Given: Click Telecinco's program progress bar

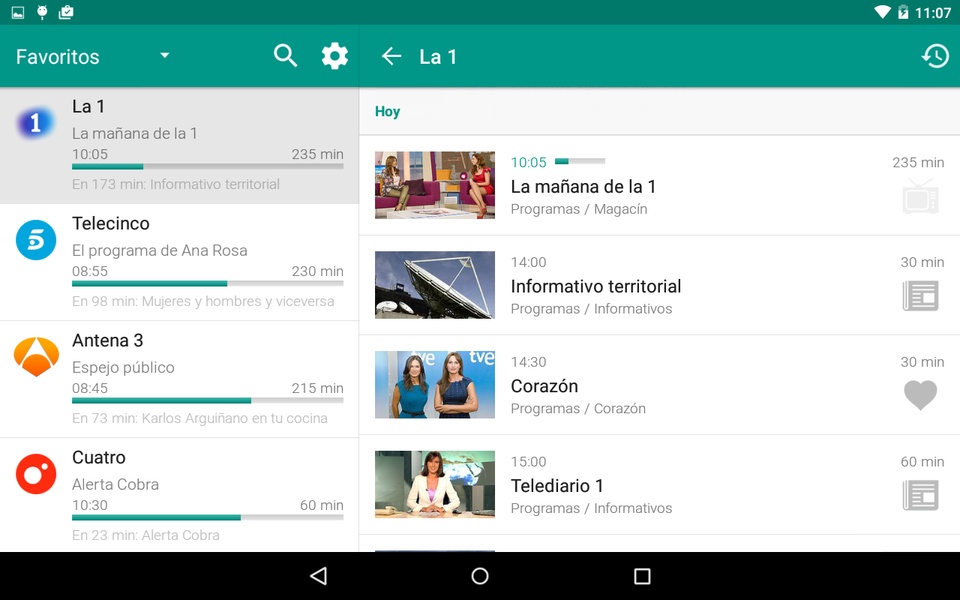Looking at the screenshot, I should [208, 283].
